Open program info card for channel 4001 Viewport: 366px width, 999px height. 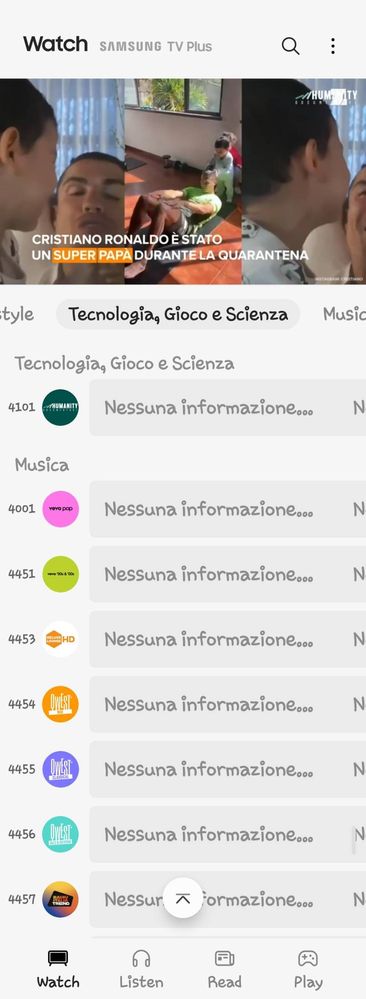point(228,509)
